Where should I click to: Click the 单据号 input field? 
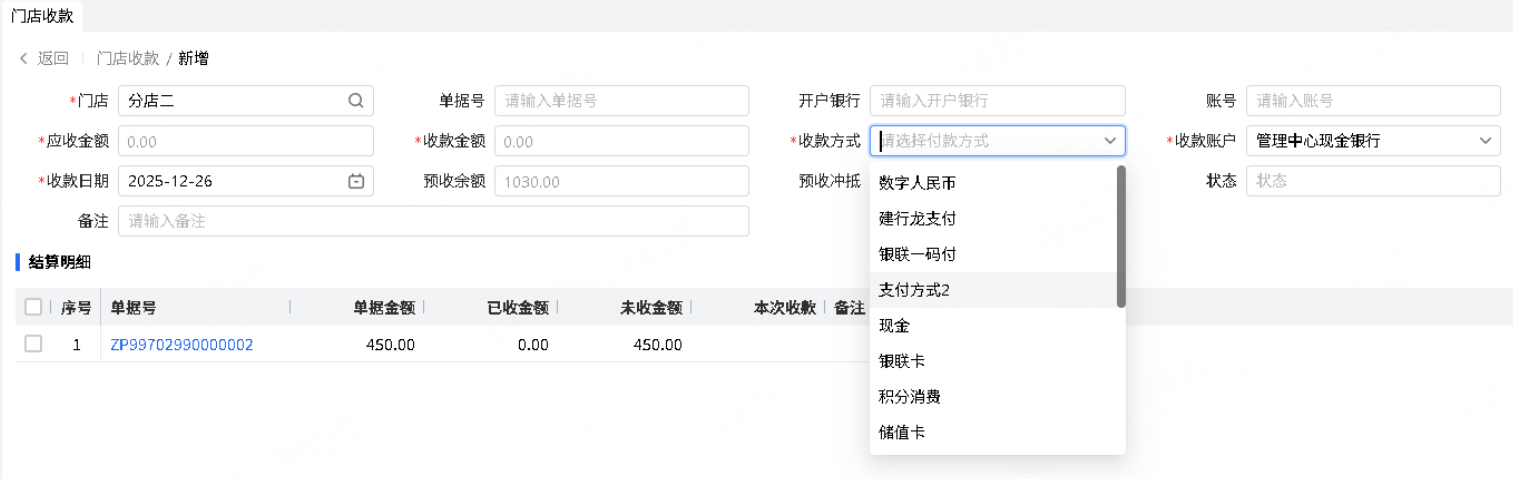pyautogui.click(x=621, y=101)
